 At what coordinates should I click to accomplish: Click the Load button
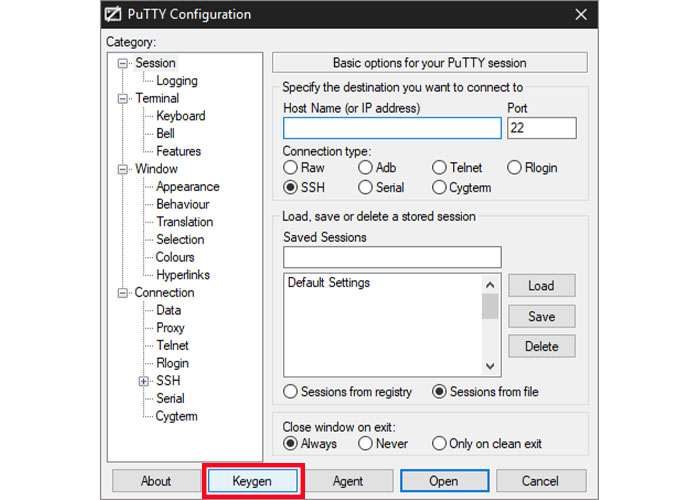pos(542,286)
